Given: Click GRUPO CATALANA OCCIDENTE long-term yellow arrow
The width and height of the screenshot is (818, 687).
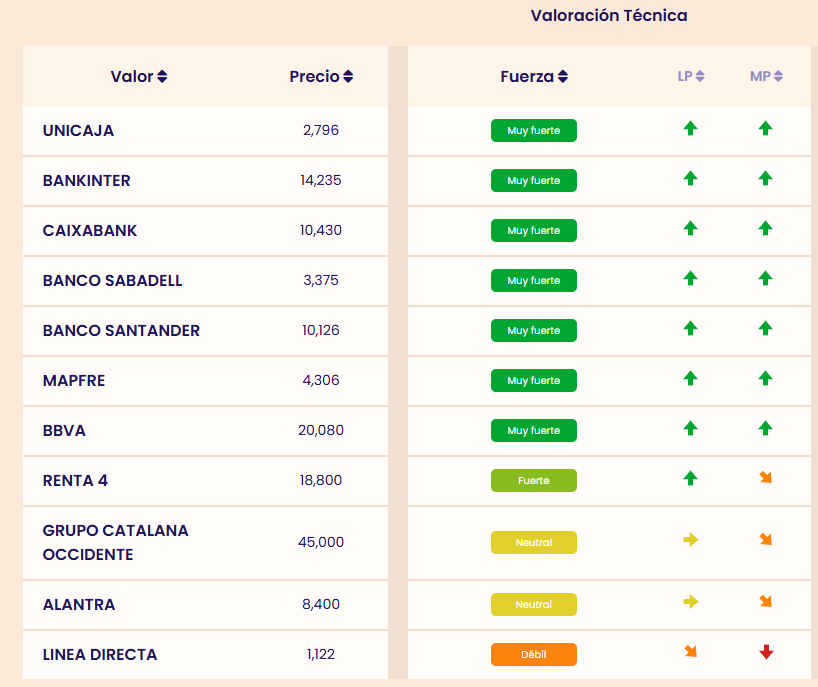Looking at the screenshot, I should coord(690,540).
